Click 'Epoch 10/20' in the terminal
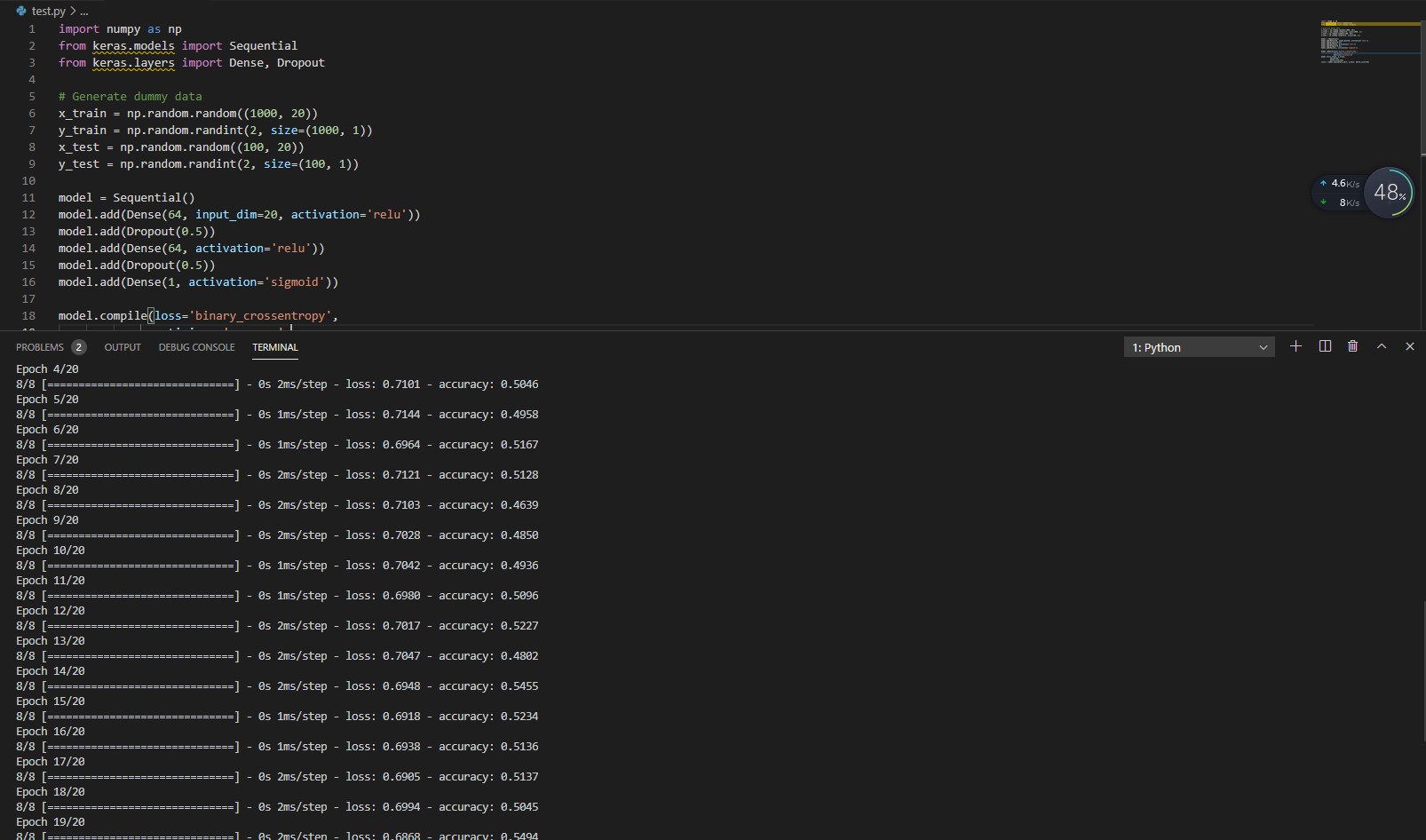Screen dimensions: 1426x840 [x=51, y=551]
